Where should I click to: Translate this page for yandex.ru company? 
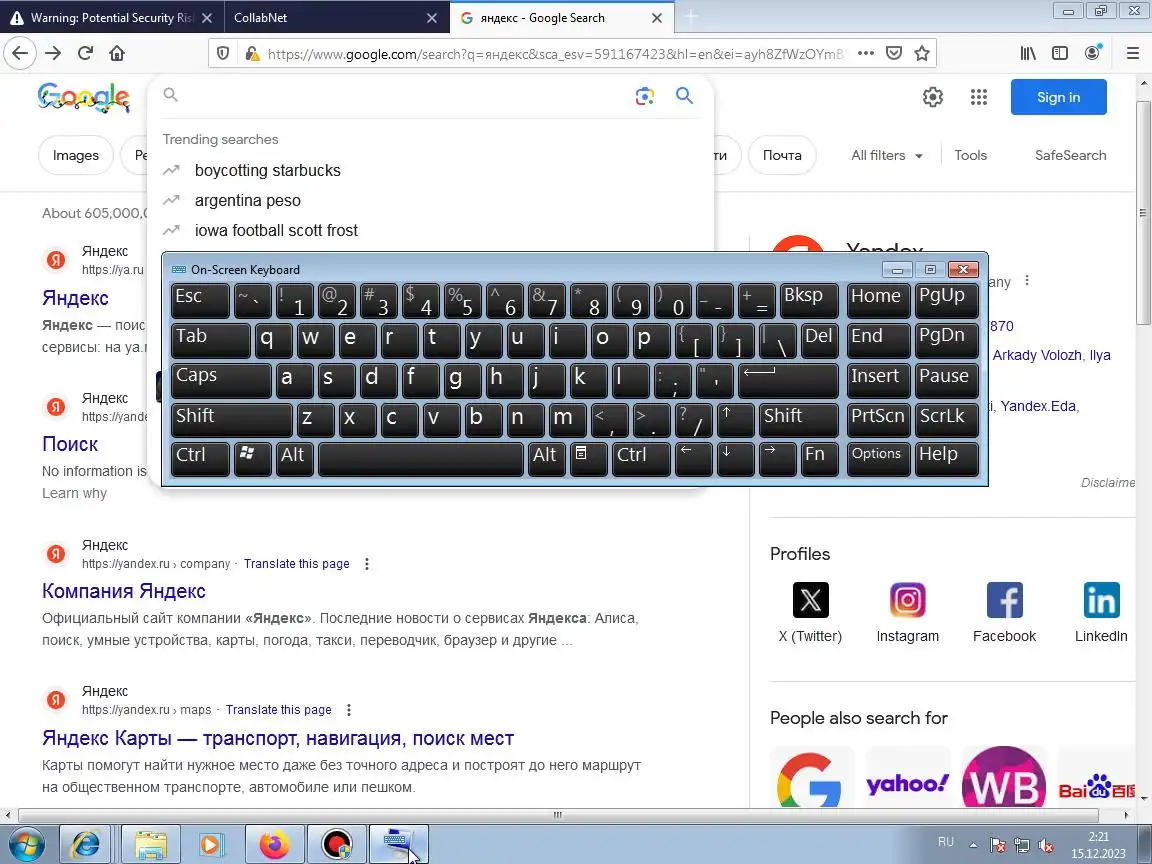[296, 564]
